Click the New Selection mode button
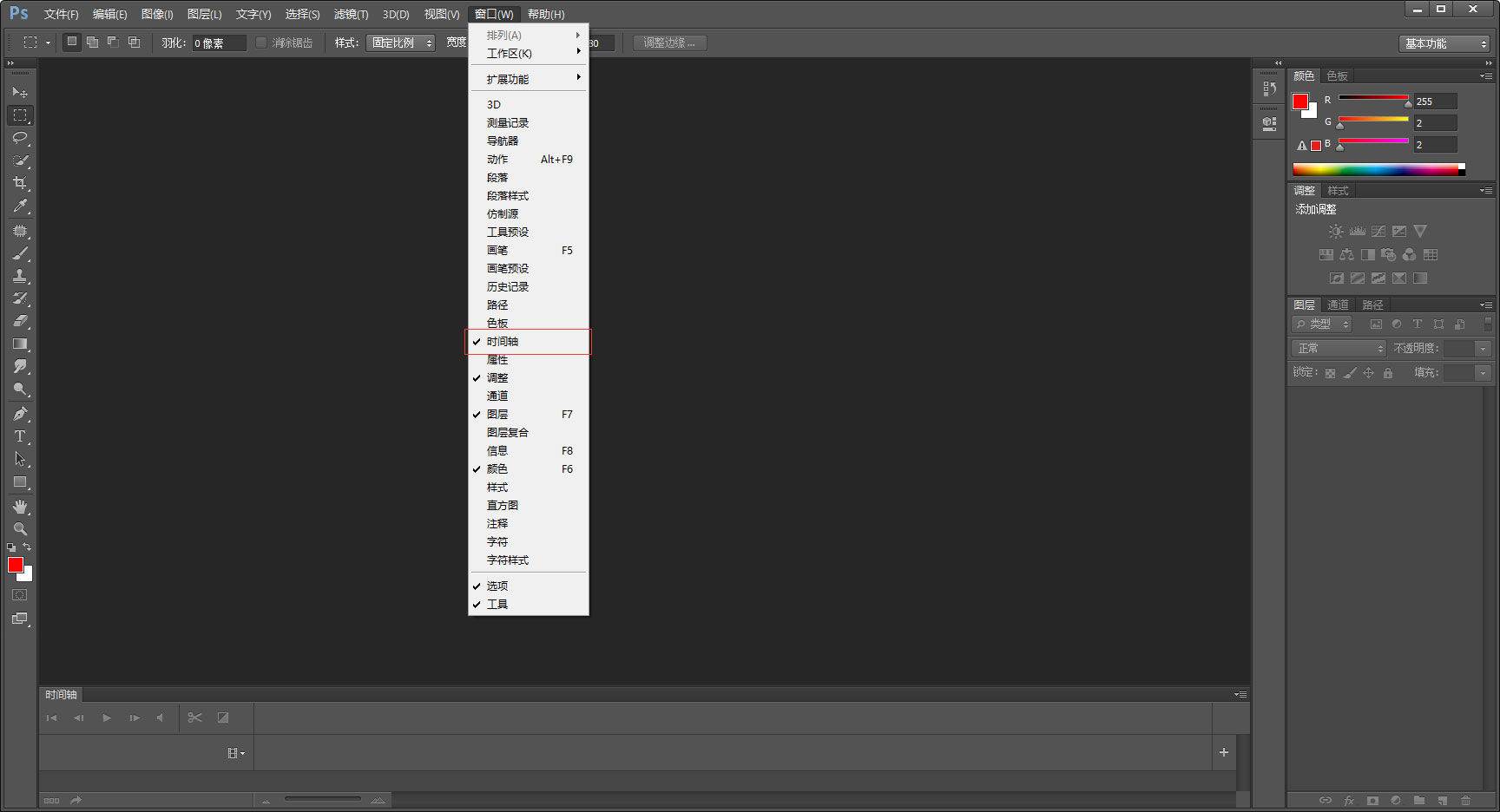Screen dimensions: 1500x812 pos(72,42)
